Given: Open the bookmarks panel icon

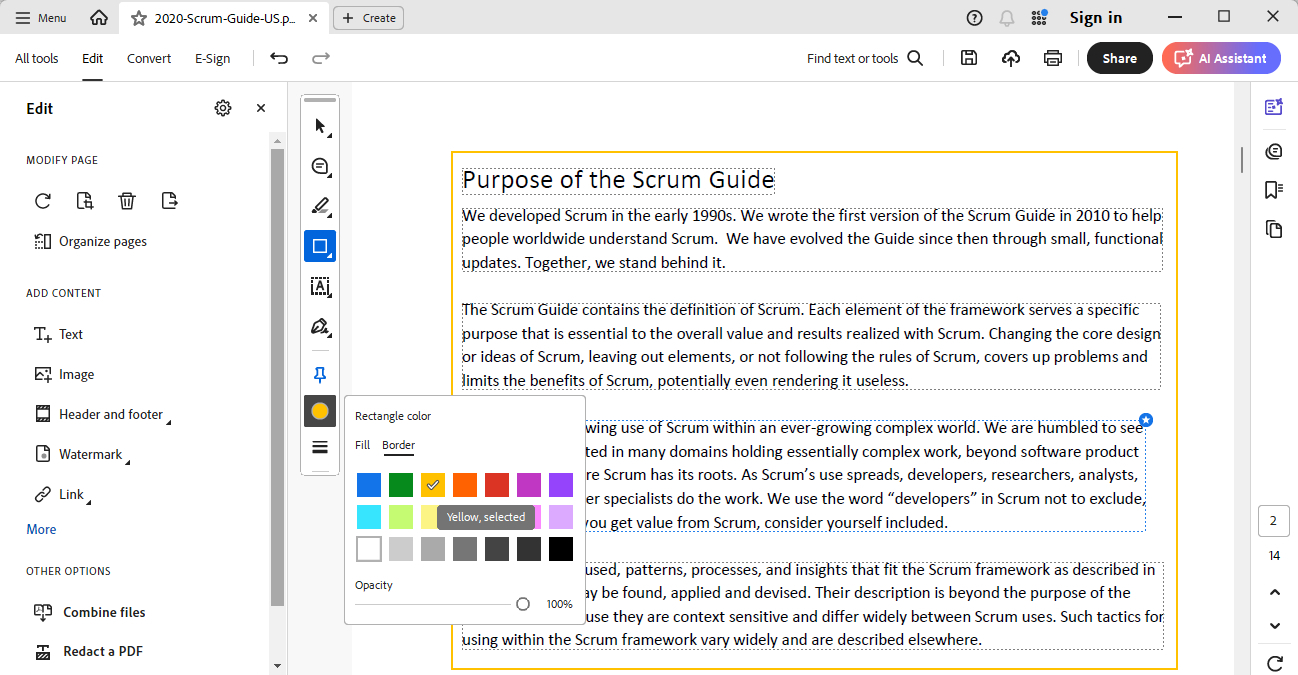Looking at the screenshot, I should click(1273, 189).
